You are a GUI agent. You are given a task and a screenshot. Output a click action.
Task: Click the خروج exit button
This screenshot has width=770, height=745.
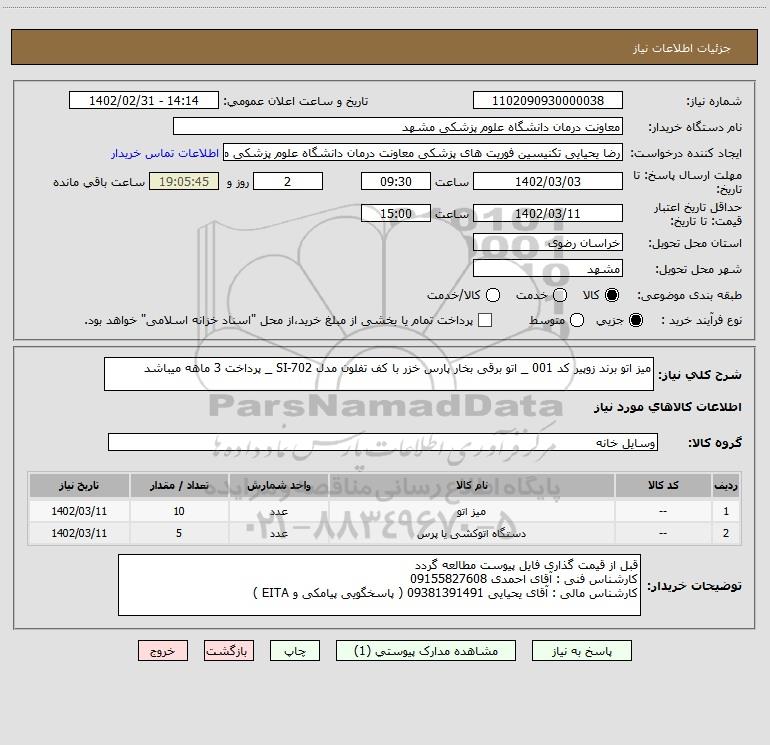(163, 651)
